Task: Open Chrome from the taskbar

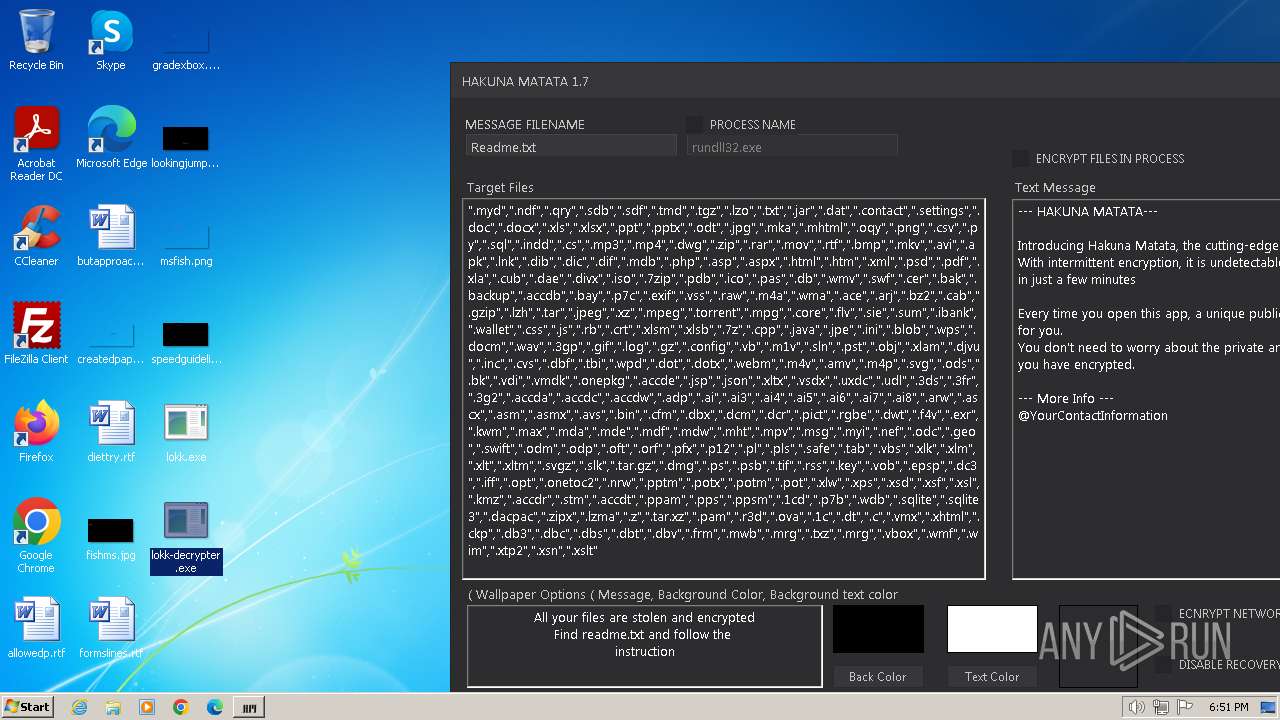Action: click(x=181, y=707)
